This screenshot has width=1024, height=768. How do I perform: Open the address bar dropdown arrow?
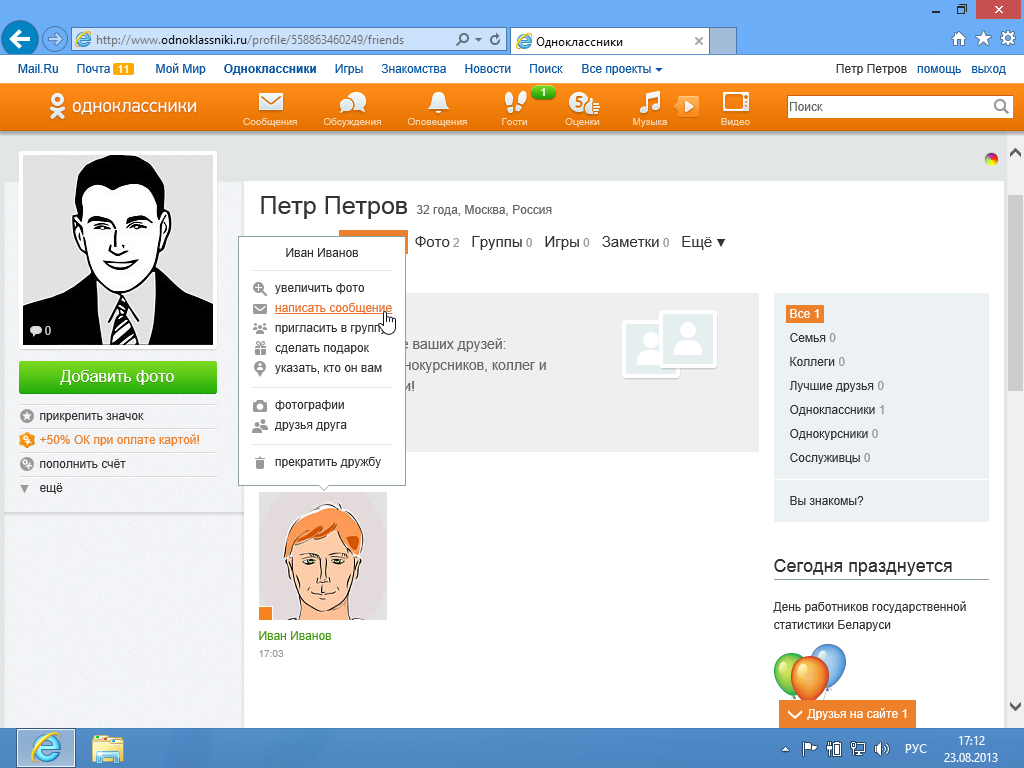(479, 39)
